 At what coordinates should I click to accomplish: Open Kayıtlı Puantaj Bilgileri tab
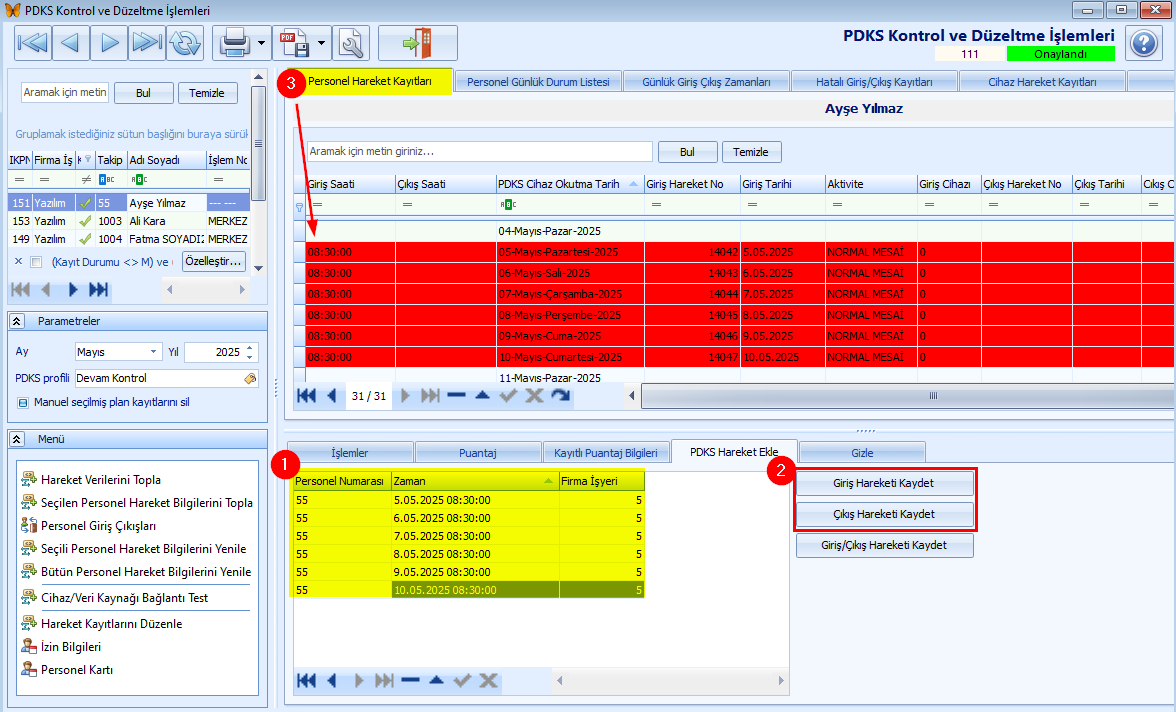click(x=605, y=452)
